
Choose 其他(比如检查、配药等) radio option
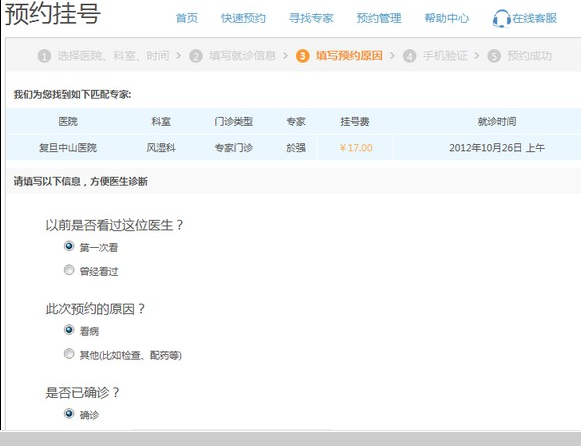pyautogui.click(x=69, y=354)
